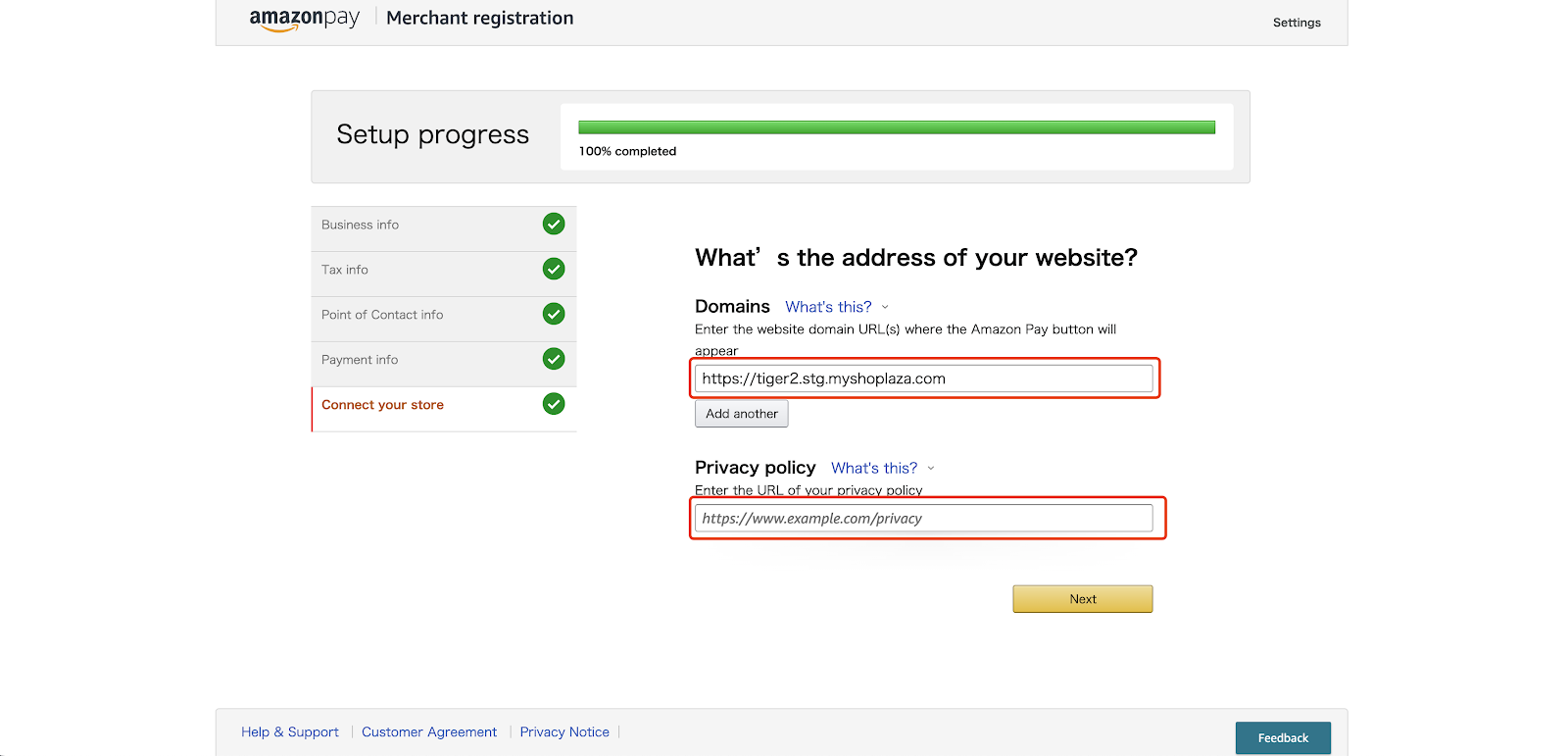Click the Next button

point(1082,599)
